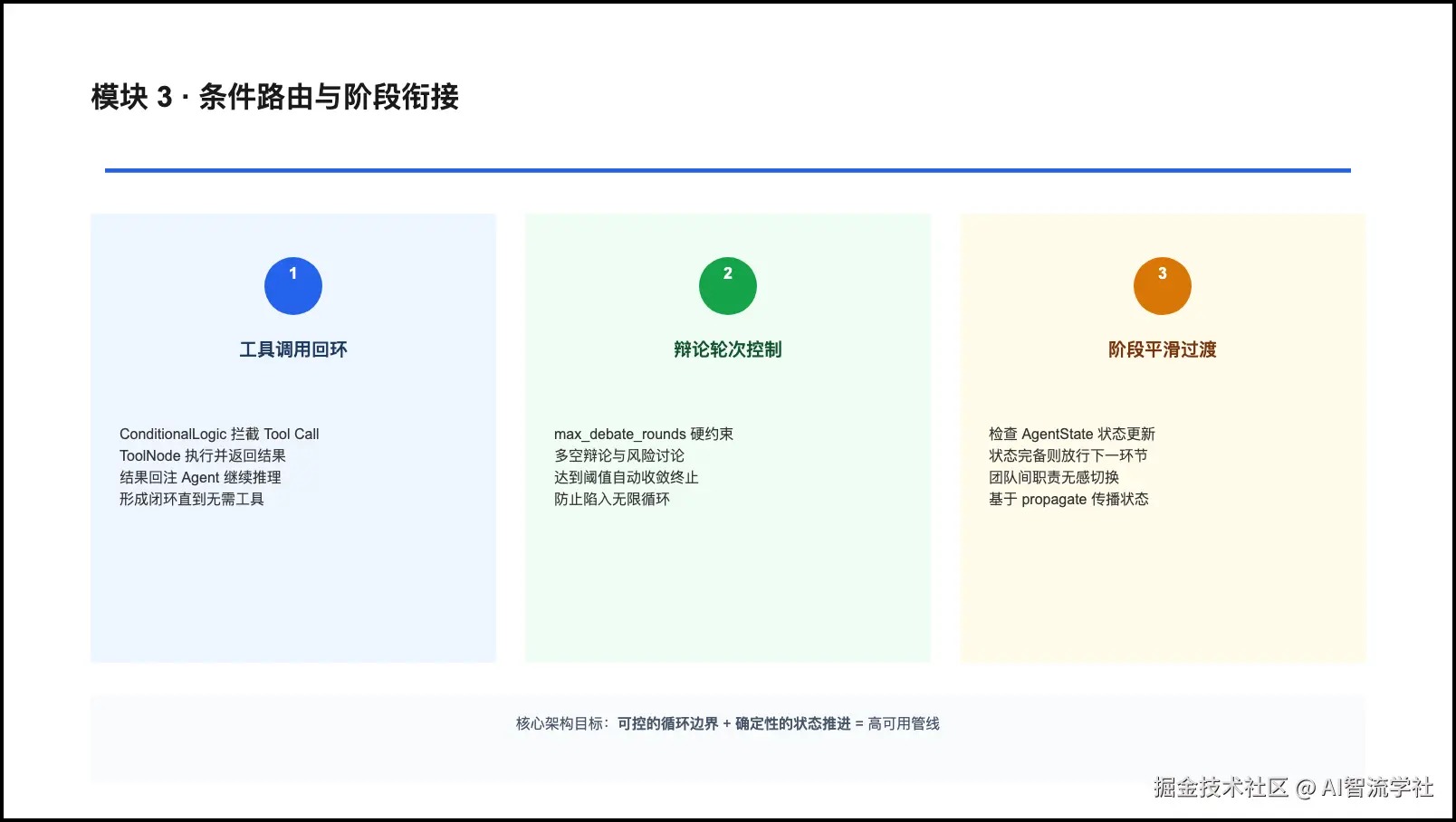Click the line 团队间职责无感切换
The width and height of the screenshot is (1456, 822).
click(1054, 478)
